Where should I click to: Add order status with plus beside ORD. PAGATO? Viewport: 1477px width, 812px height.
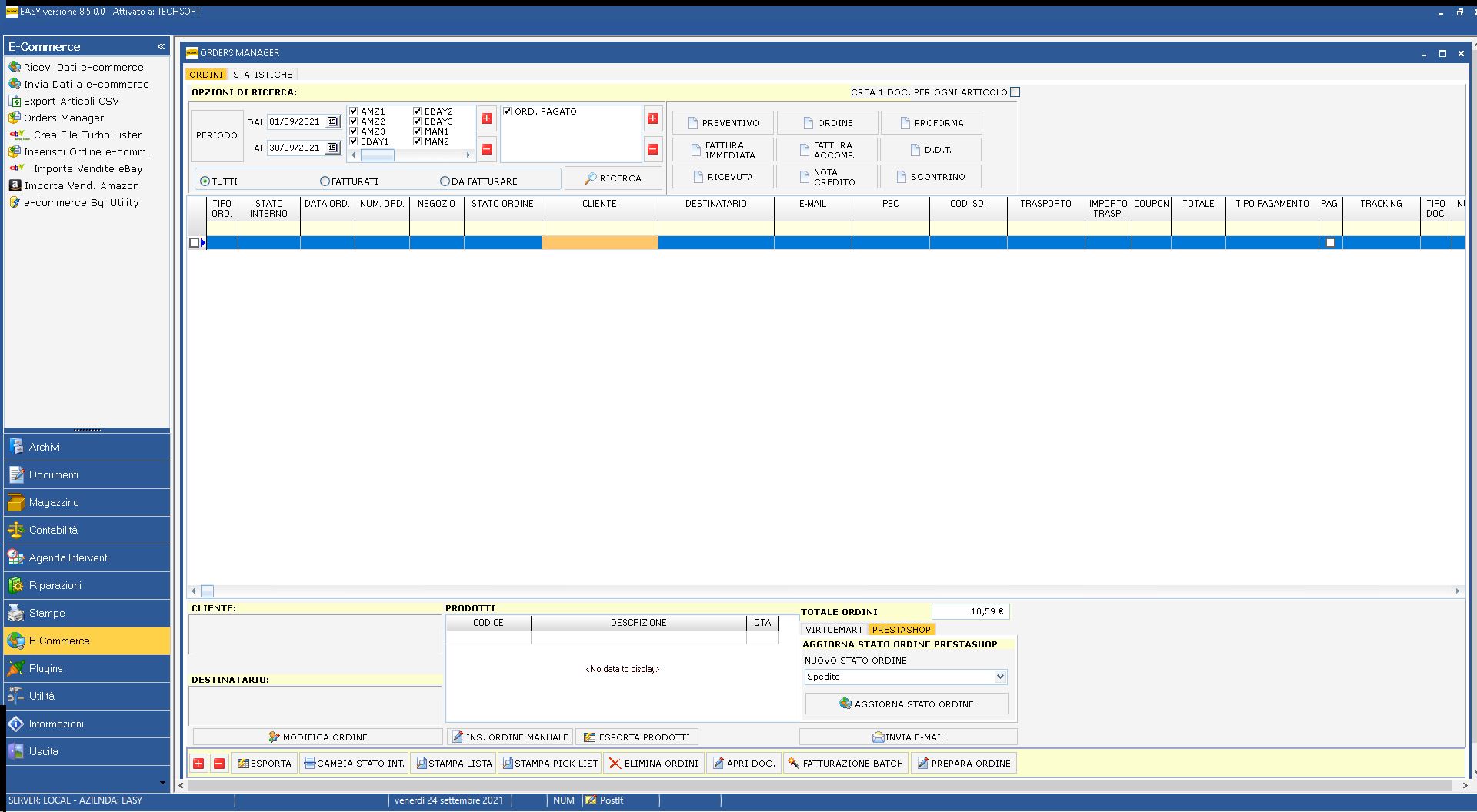point(653,118)
